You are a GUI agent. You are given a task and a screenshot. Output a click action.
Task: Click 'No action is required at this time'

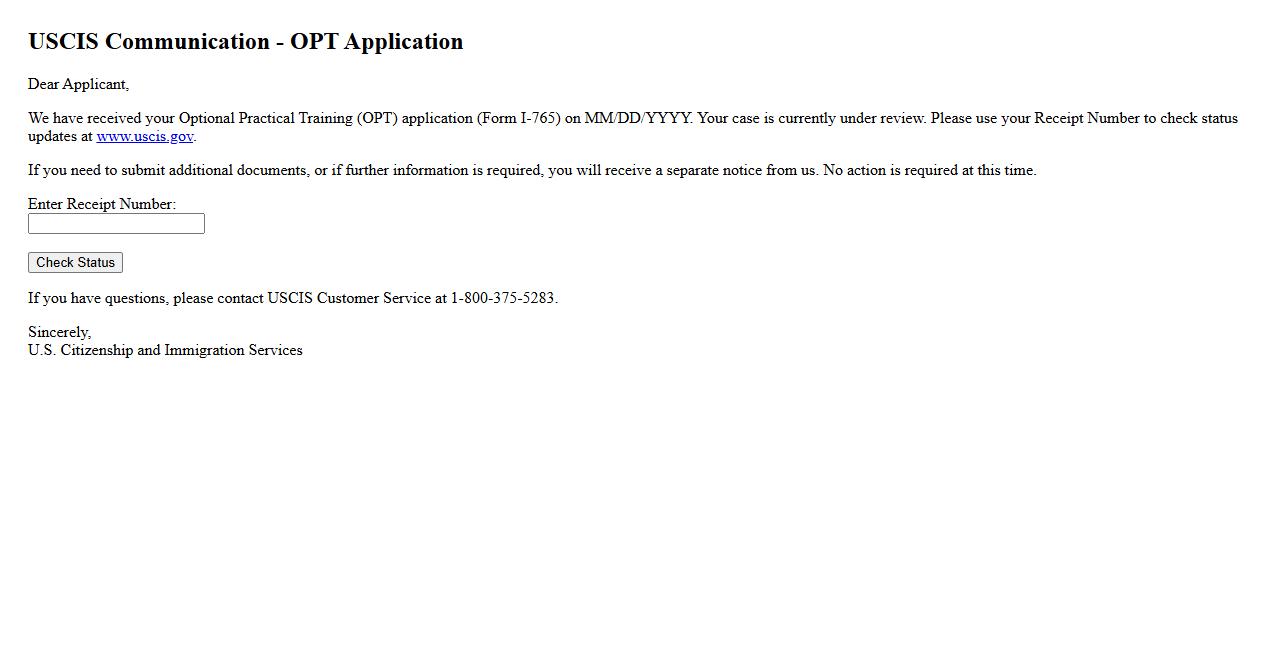click(929, 171)
